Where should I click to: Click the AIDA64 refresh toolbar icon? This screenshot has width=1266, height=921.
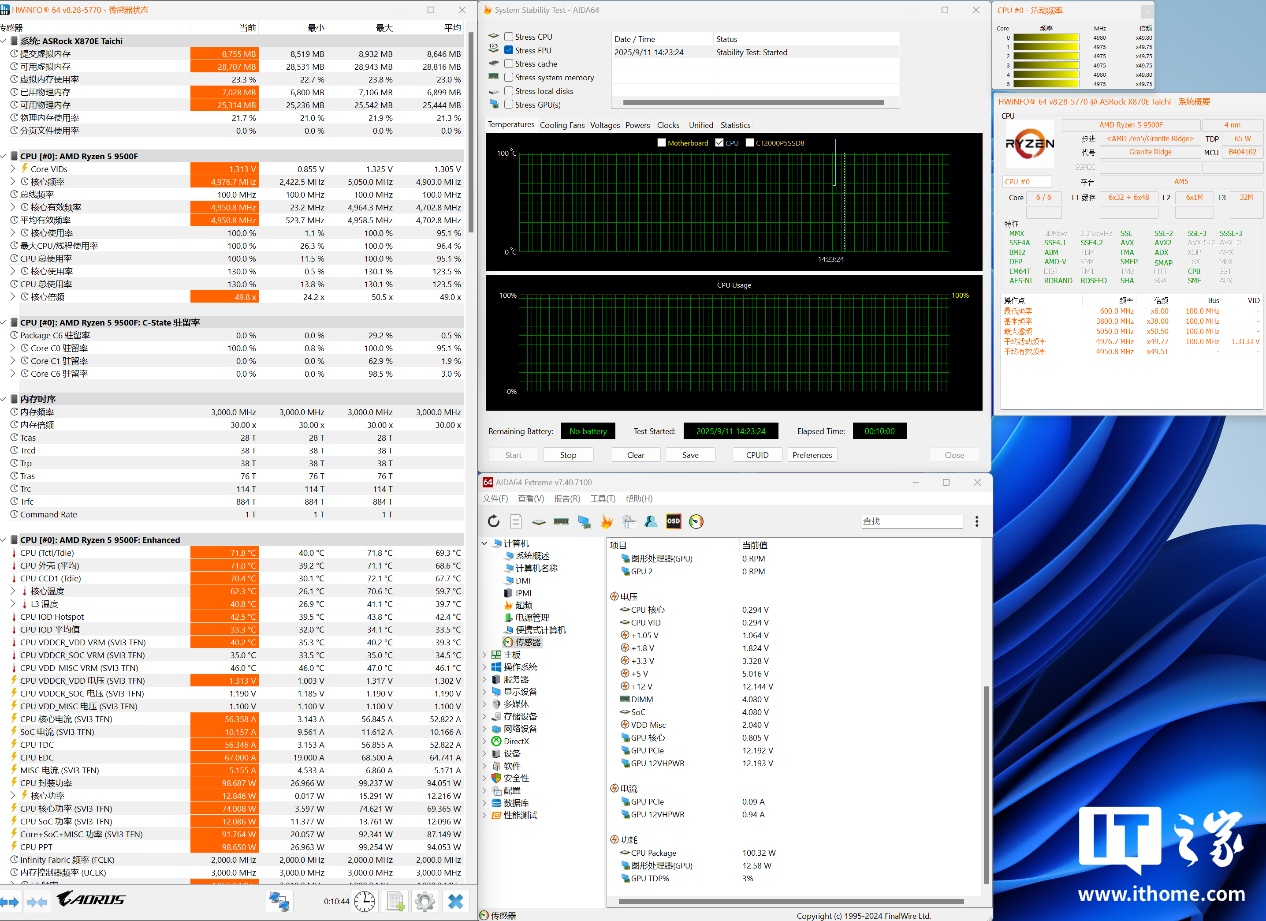(x=493, y=521)
